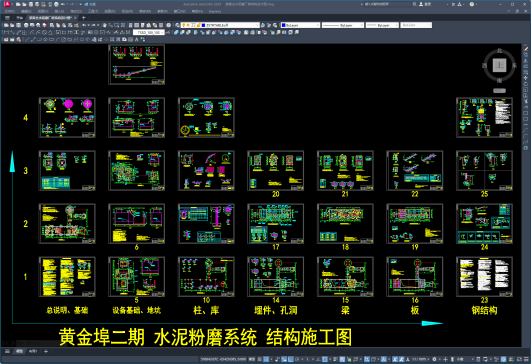The height and width of the screenshot is (364, 531).
Task: Select Linear dimension tool
Action: 6,32
